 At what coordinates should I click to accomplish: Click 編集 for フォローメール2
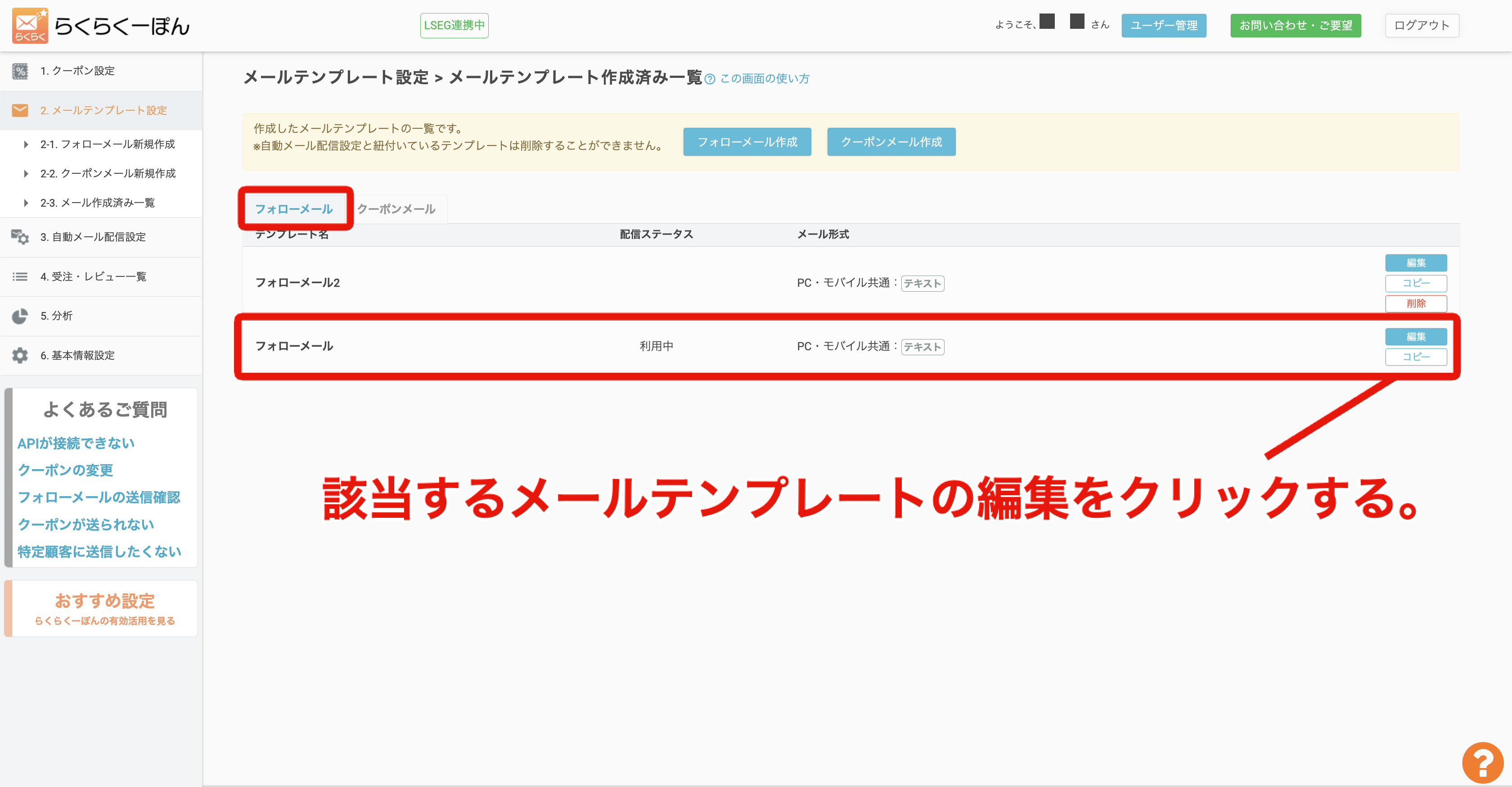coord(1416,262)
